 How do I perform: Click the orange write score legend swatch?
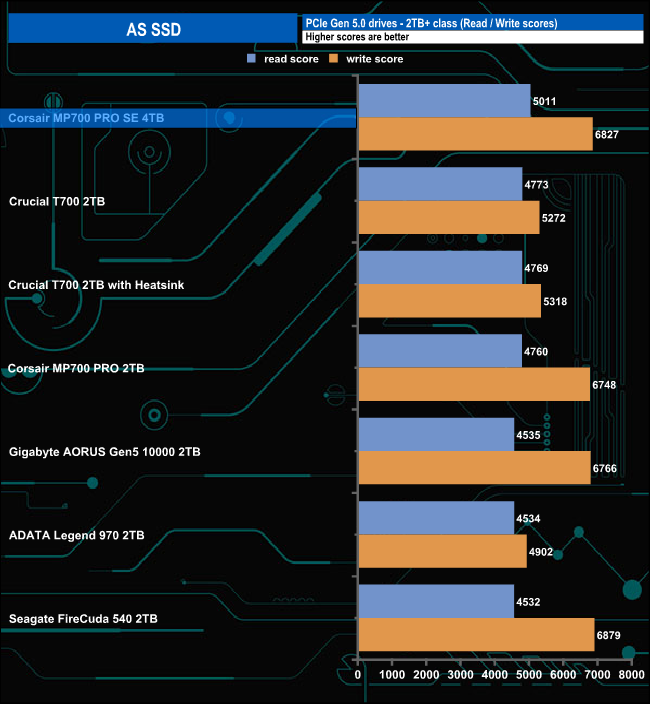click(334, 58)
